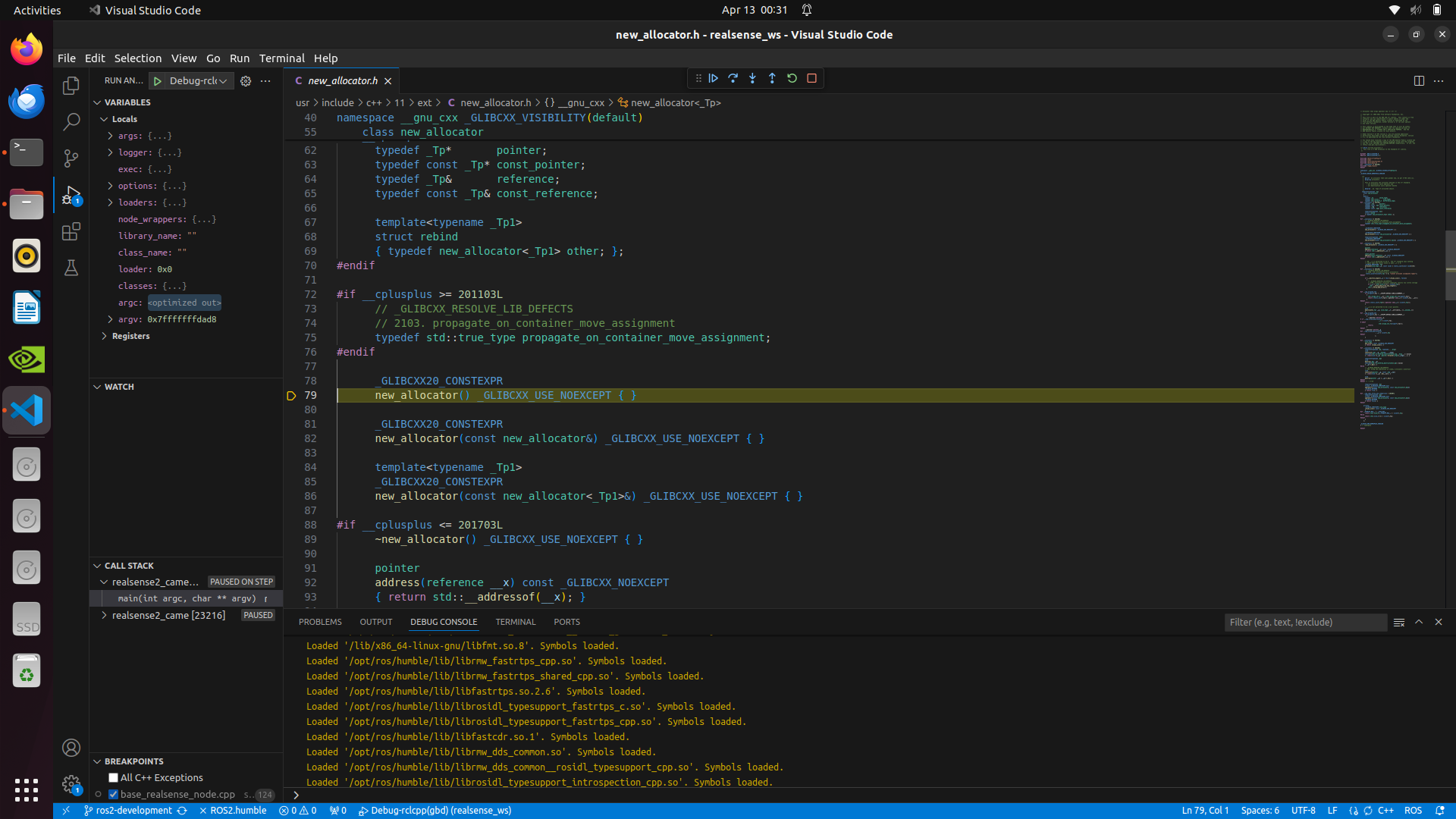The width and height of the screenshot is (1456, 819).
Task: Restart the debug session
Action: click(x=792, y=78)
